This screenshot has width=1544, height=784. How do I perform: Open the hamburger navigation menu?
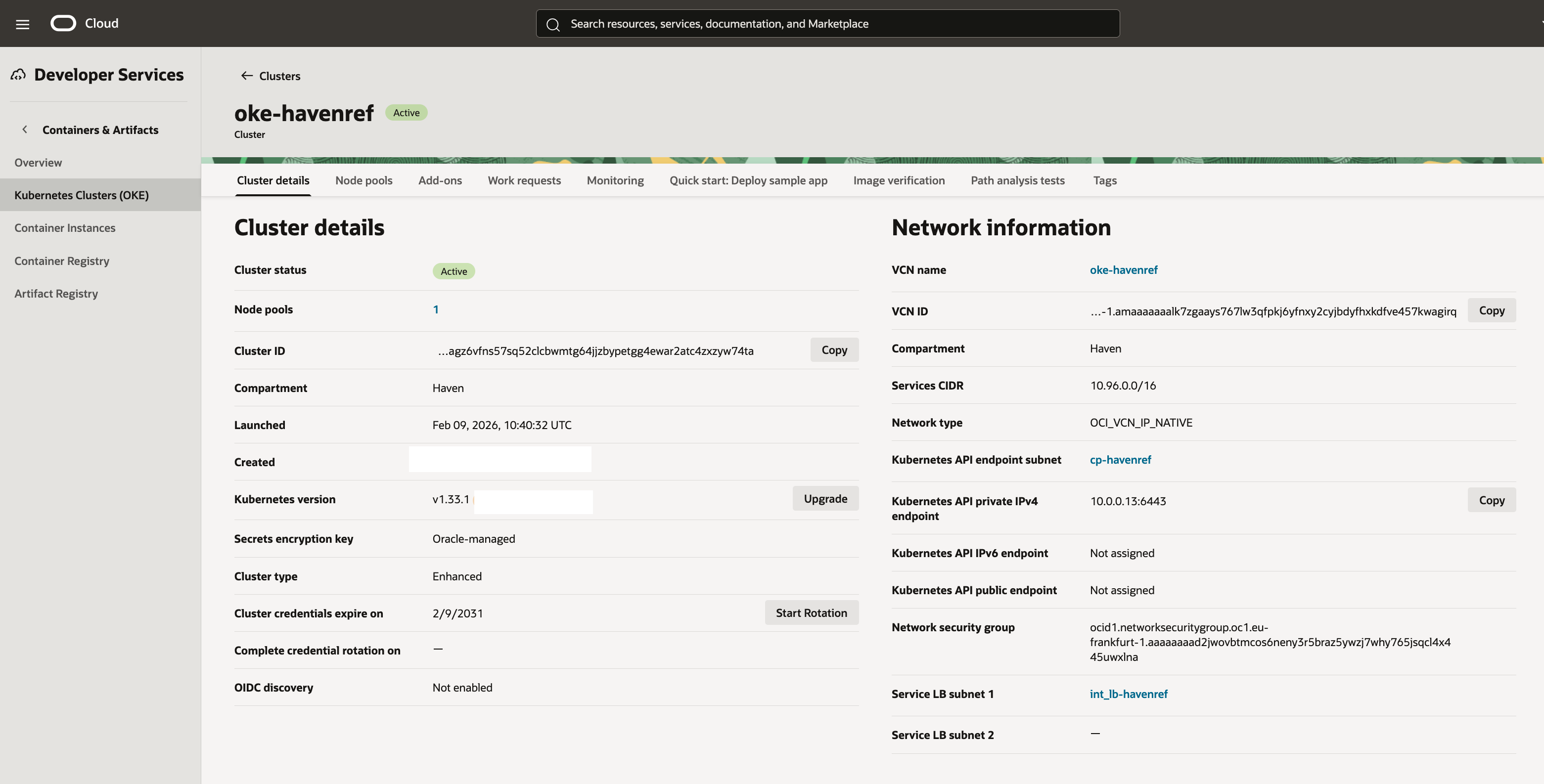[x=22, y=24]
